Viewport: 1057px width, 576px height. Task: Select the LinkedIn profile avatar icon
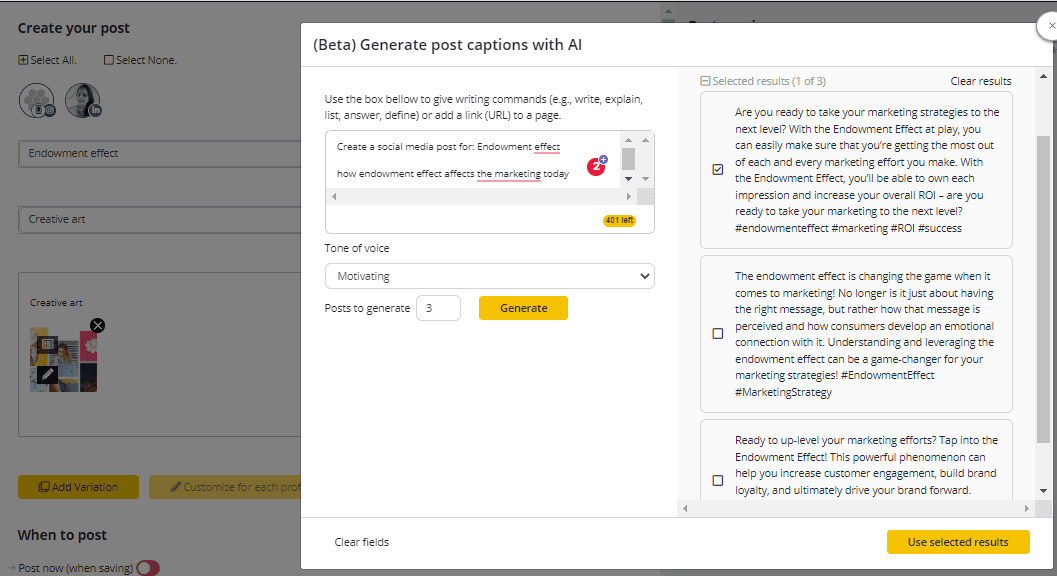coord(83,100)
